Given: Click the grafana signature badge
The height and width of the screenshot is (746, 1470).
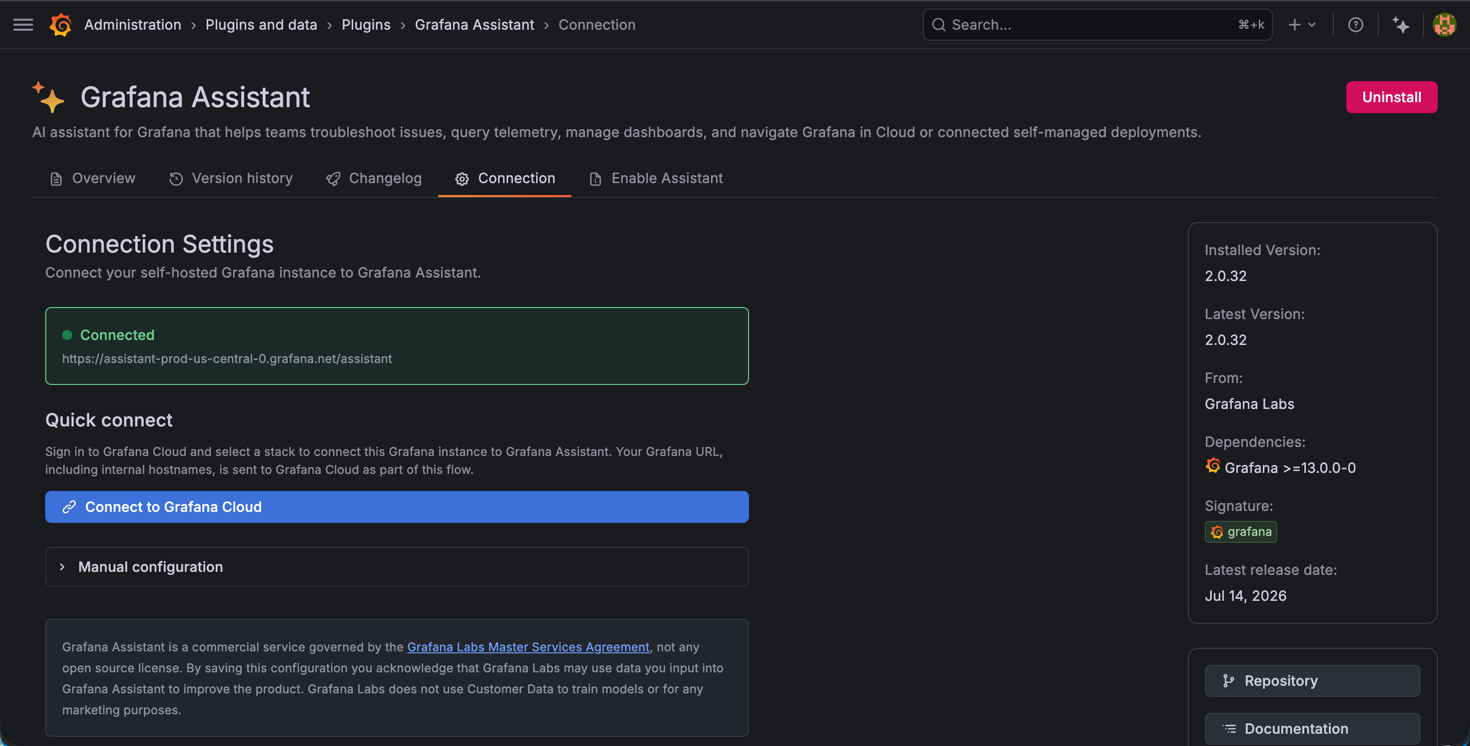Looking at the screenshot, I should point(1241,532).
